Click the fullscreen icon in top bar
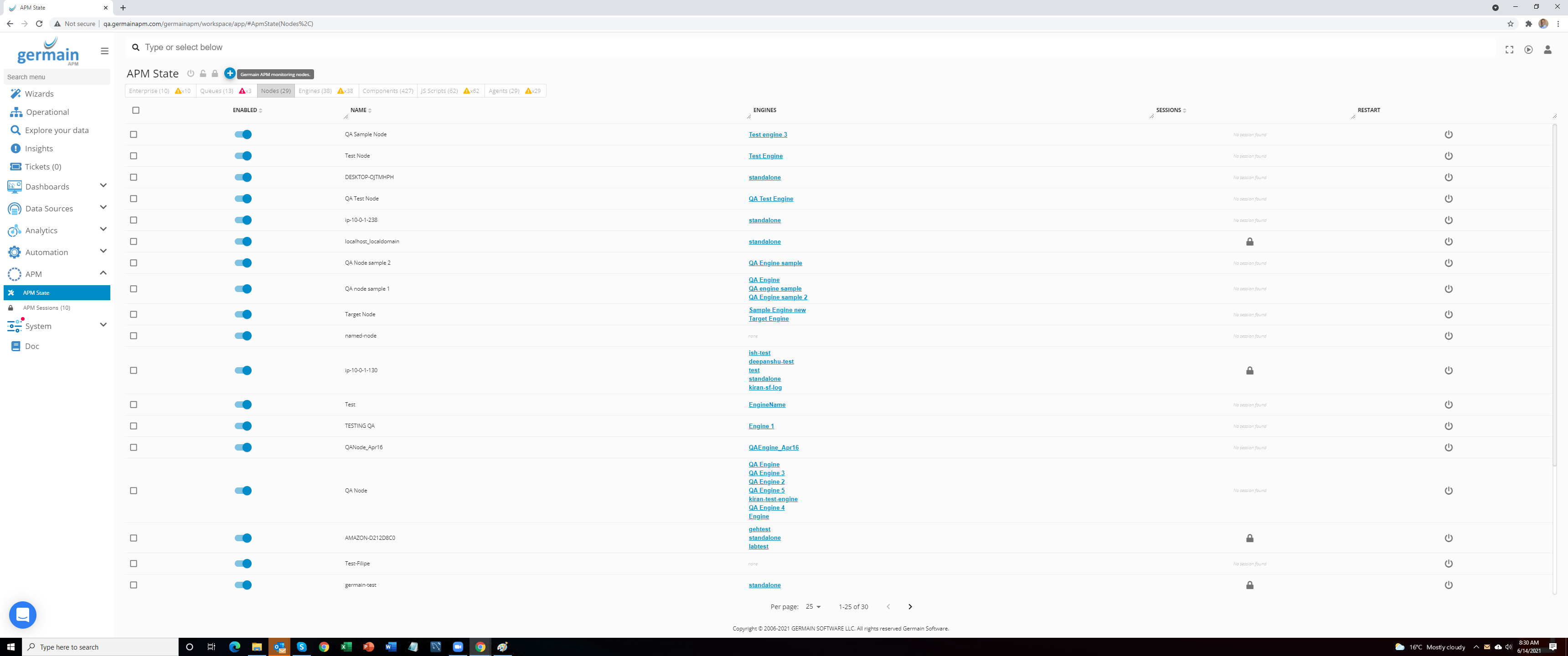This screenshot has width=1568, height=656. (1509, 50)
